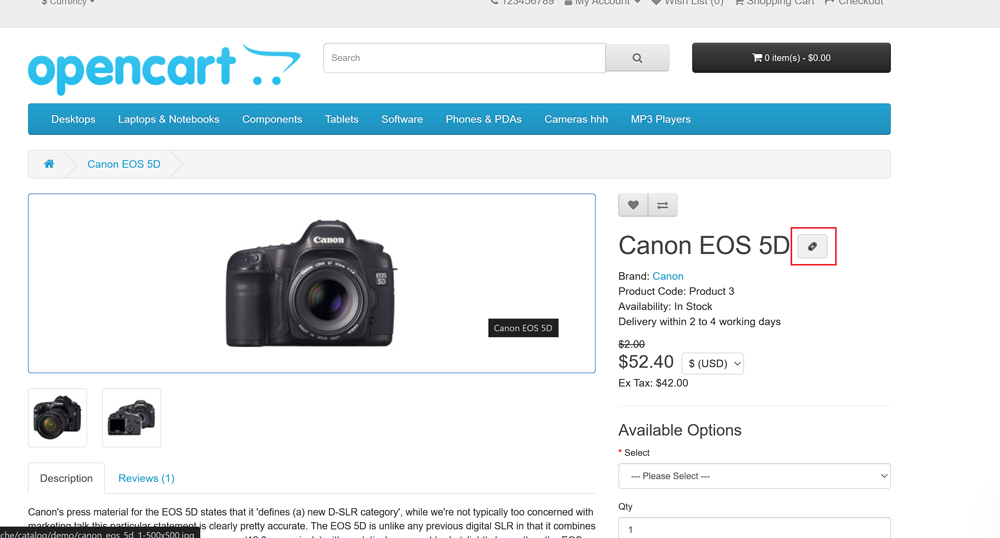The width and height of the screenshot is (1000, 538).
Task: Select the Phones & PDAs menu item
Action: point(483,119)
